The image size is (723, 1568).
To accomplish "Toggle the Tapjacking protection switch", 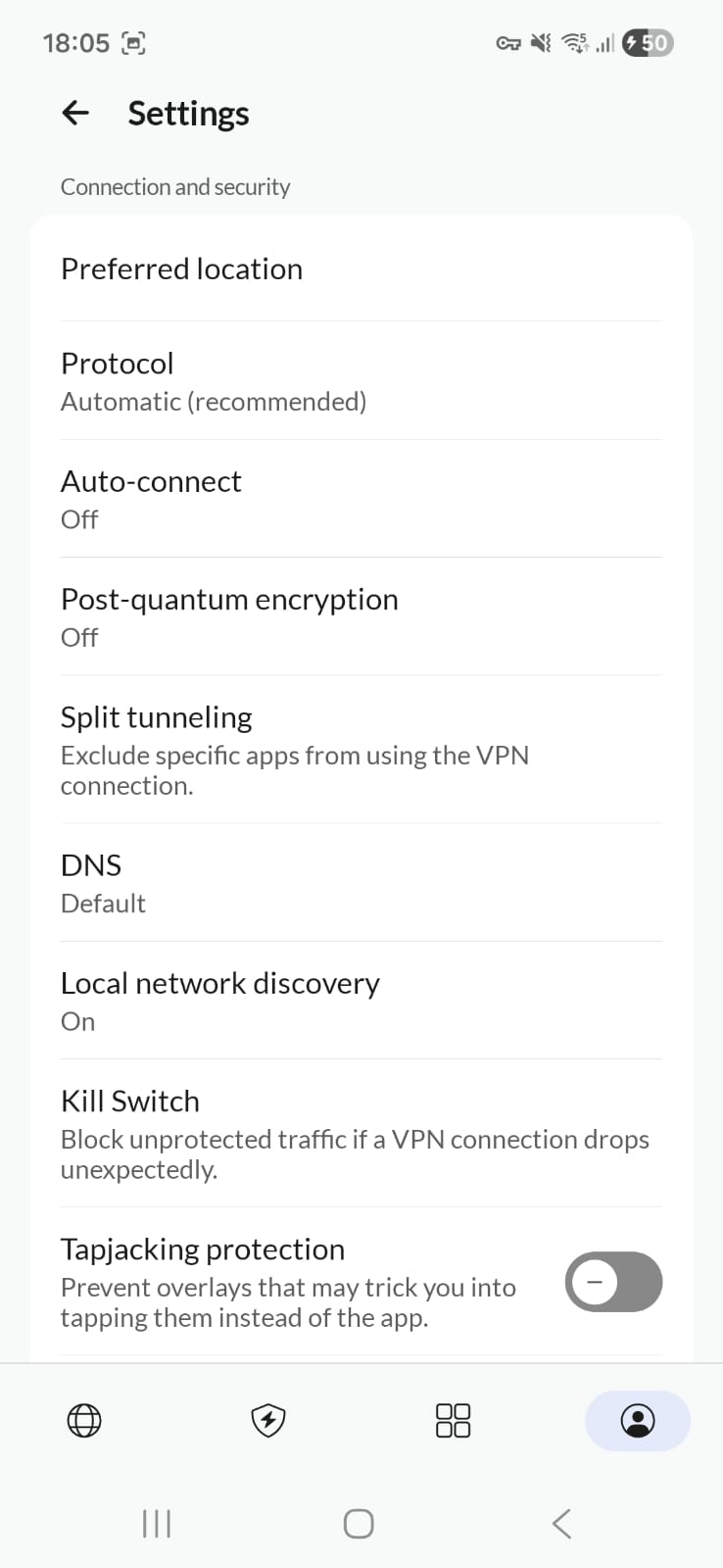I will pos(613,1282).
